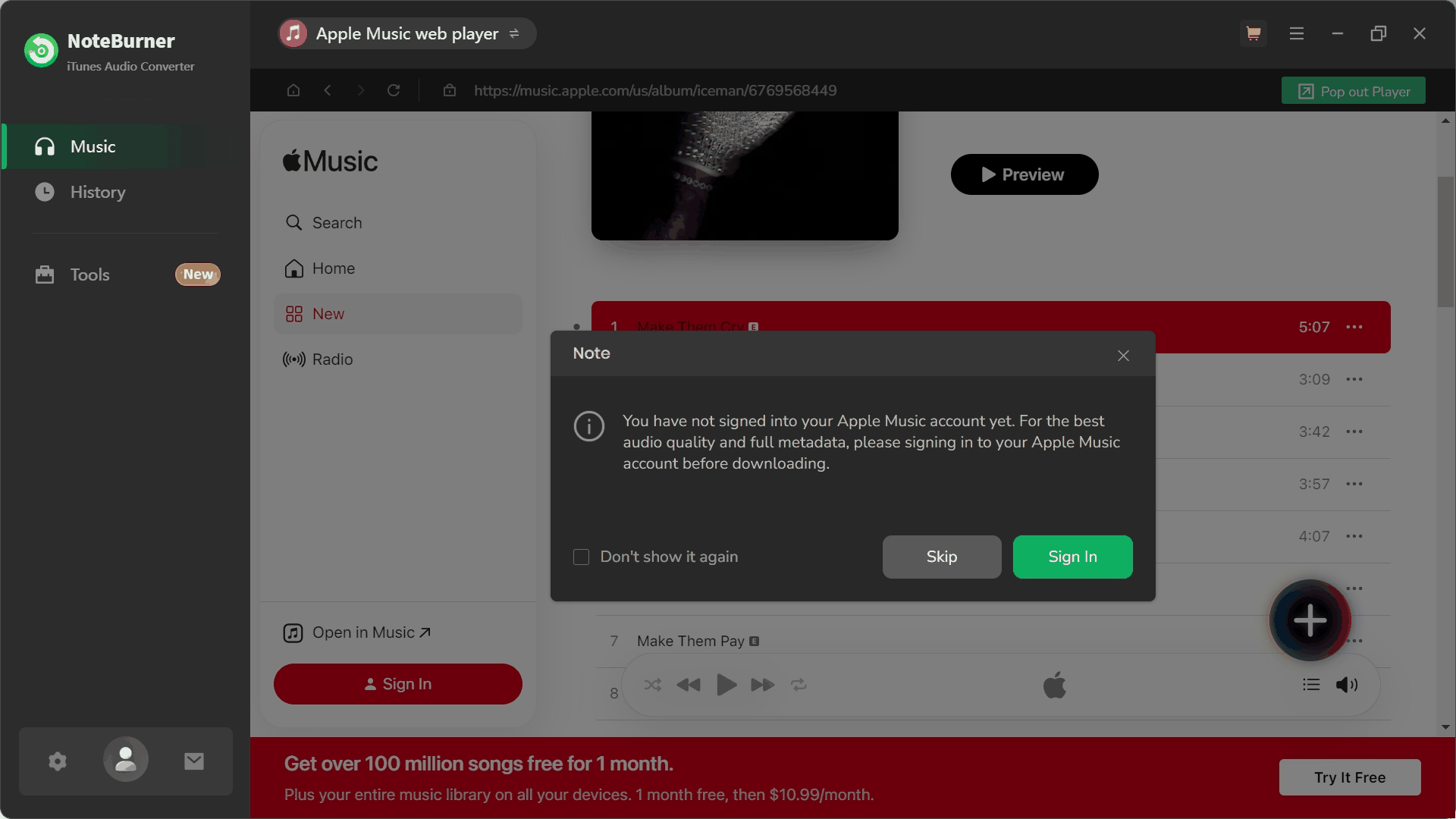Go to Home in Apple Music sidebar
This screenshot has width=1456, height=819.
(x=398, y=268)
